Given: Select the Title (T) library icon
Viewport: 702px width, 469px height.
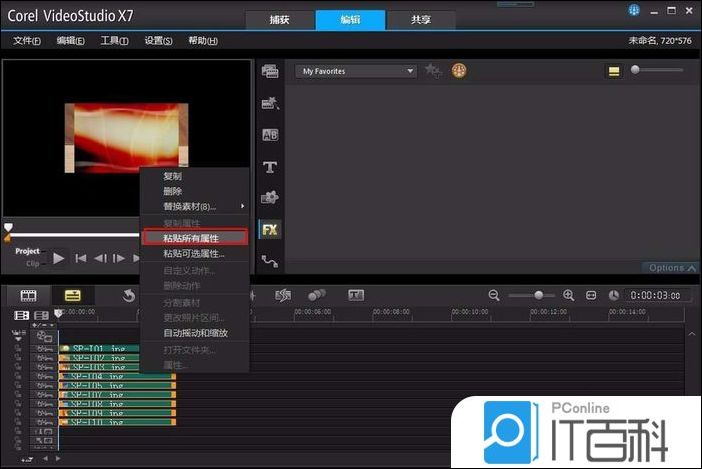Looking at the screenshot, I should click(270, 167).
